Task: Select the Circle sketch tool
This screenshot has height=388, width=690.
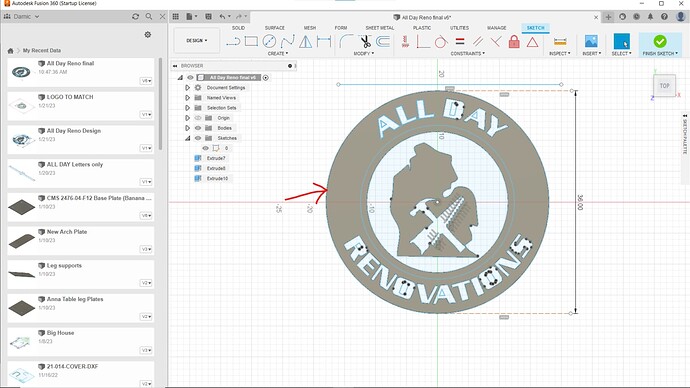Action: (x=269, y=41)
